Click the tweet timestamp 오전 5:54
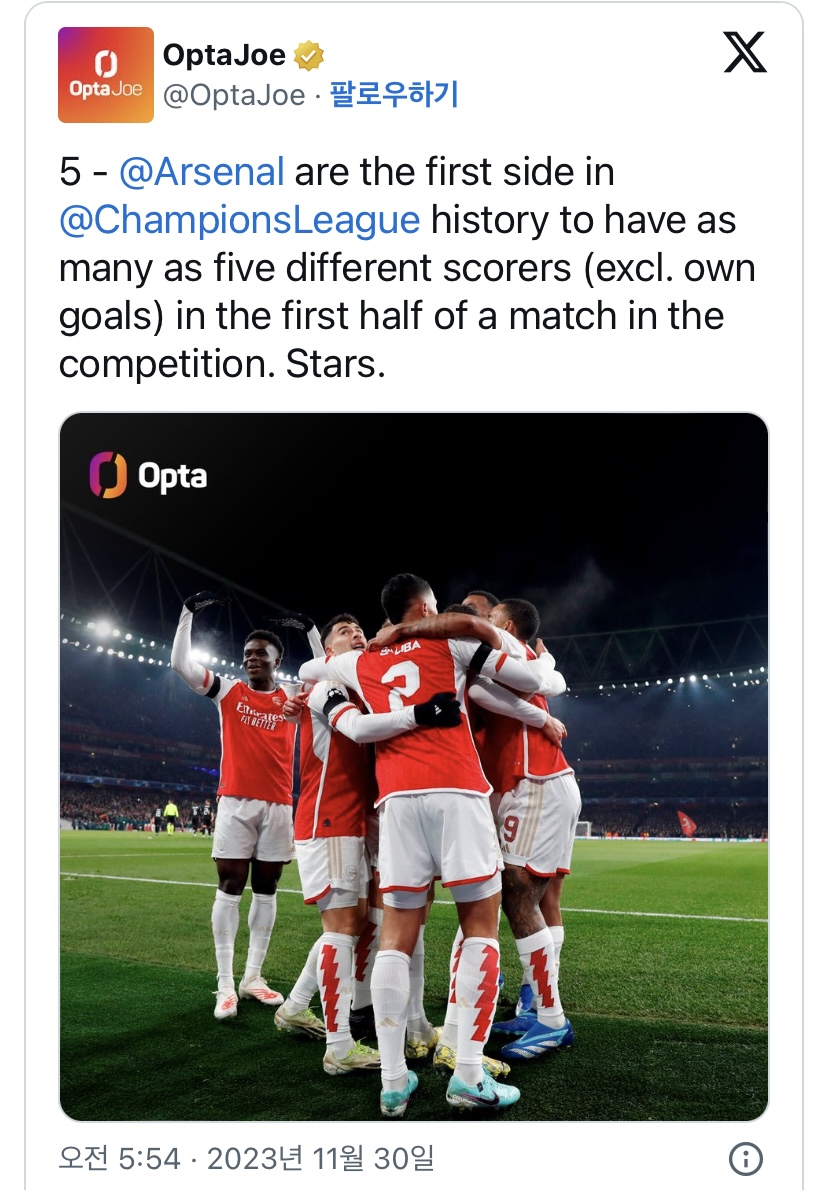827x1190 pixels. click(x=119, y=1159)
